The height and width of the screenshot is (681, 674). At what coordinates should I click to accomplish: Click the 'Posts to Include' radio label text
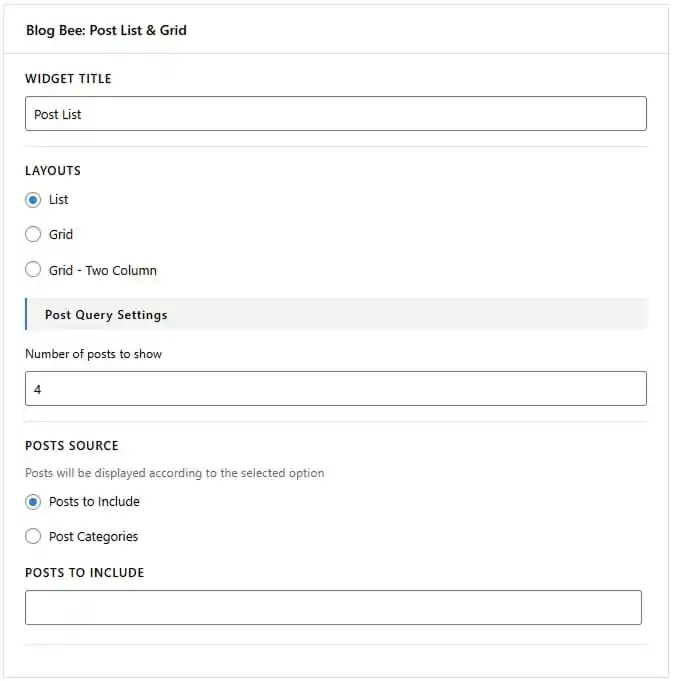tap(94, 502)
